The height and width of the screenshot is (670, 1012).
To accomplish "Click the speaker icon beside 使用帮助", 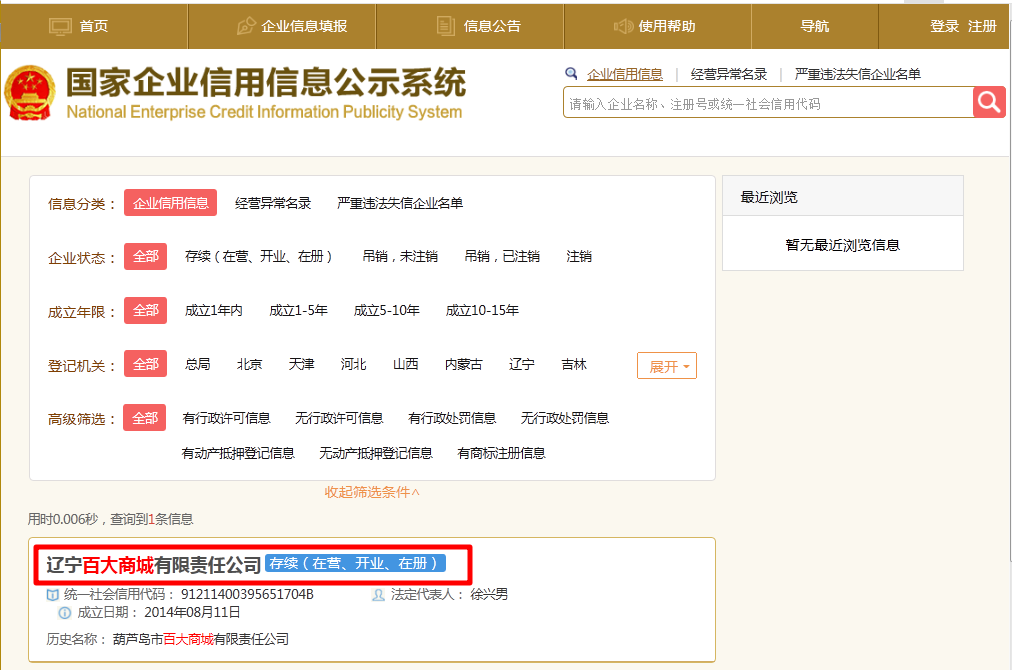I will click(x=623, y=26).
